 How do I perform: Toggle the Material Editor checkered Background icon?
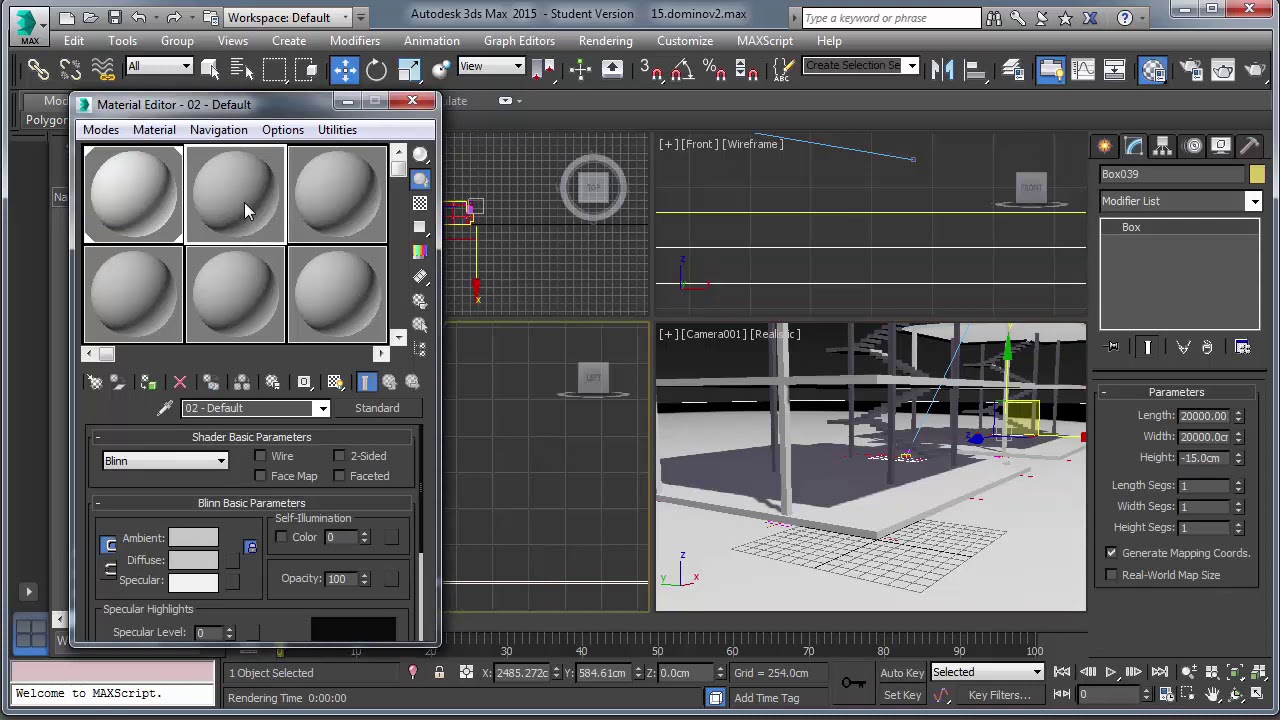(420, 203)
